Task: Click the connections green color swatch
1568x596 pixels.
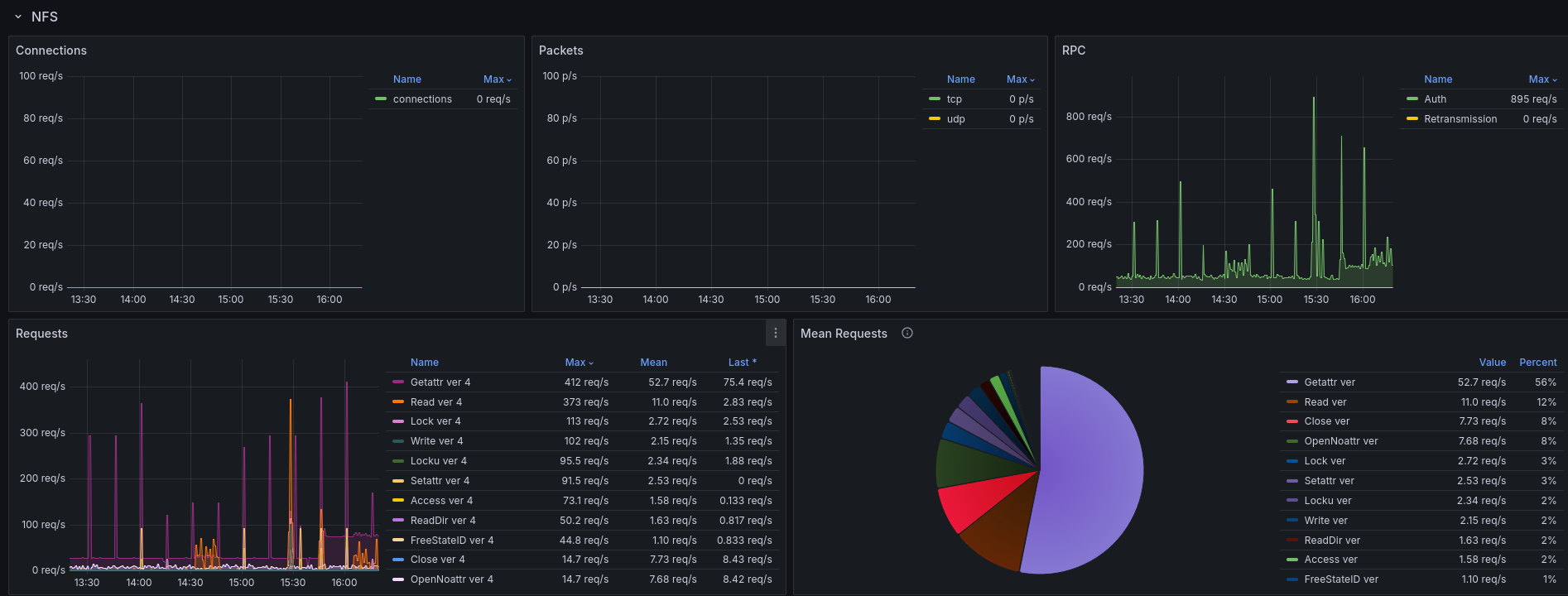Action: tap(381, 99)
